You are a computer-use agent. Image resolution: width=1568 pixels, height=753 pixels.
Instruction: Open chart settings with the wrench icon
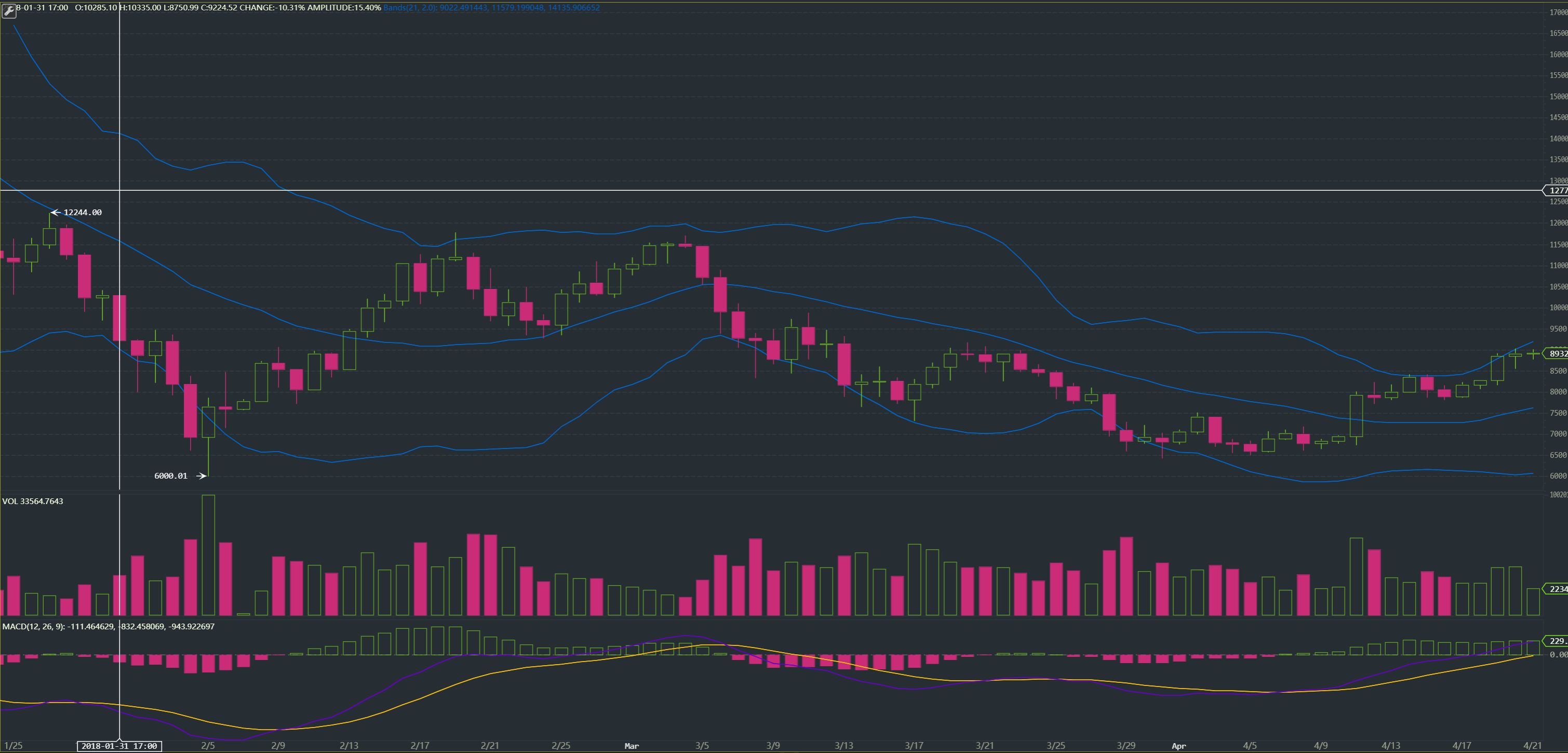click(8, 10)
